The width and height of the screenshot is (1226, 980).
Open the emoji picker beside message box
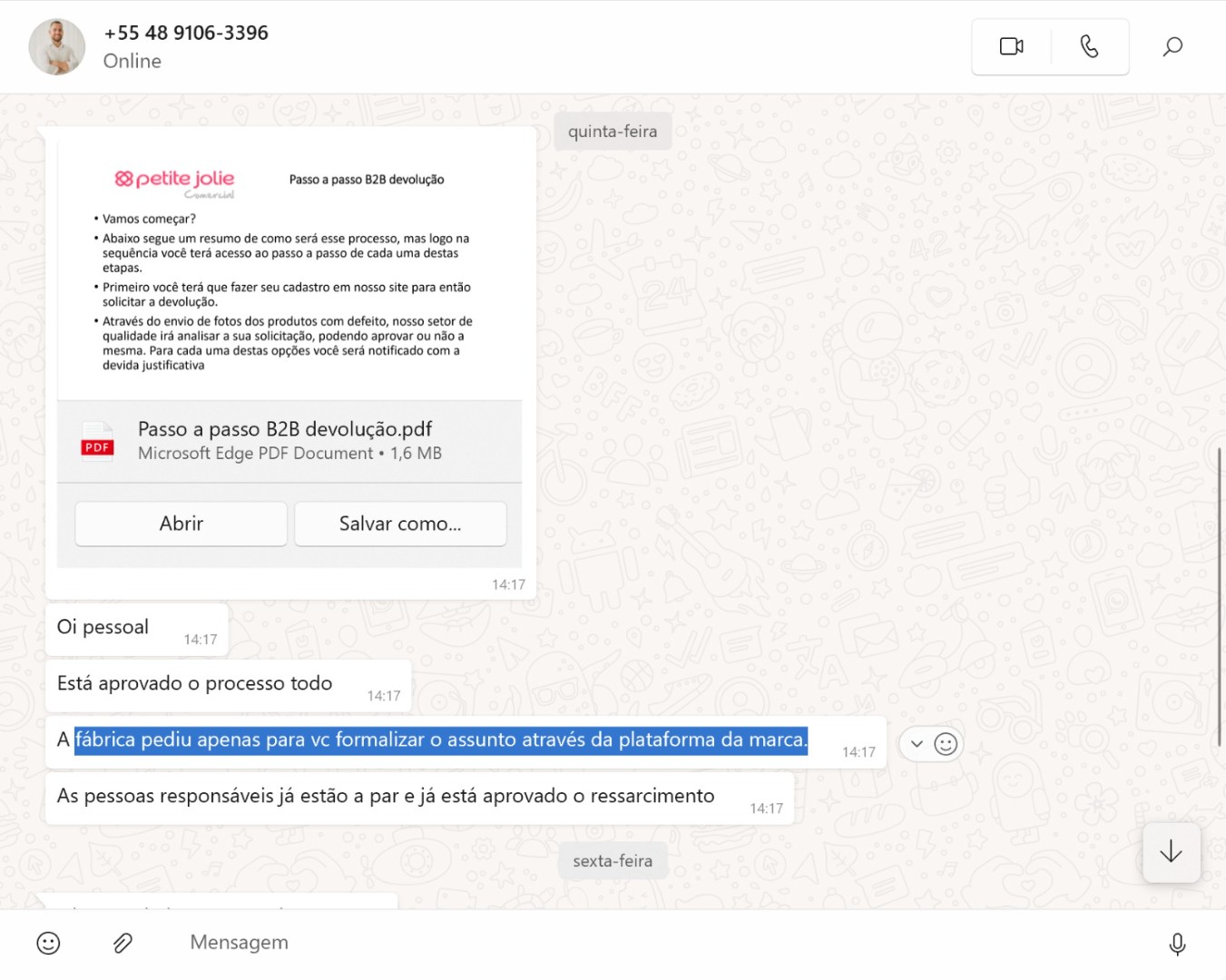48,943
